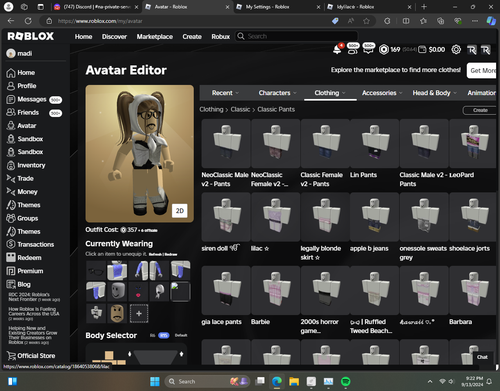
Task: Select the Lin Pants item
Action: (x=374, y=148)
